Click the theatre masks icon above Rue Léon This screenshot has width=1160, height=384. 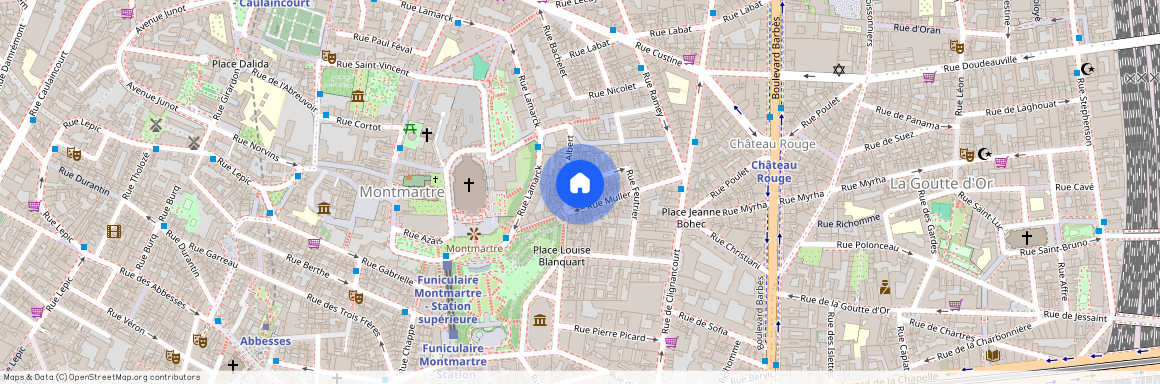pos(957,46)
